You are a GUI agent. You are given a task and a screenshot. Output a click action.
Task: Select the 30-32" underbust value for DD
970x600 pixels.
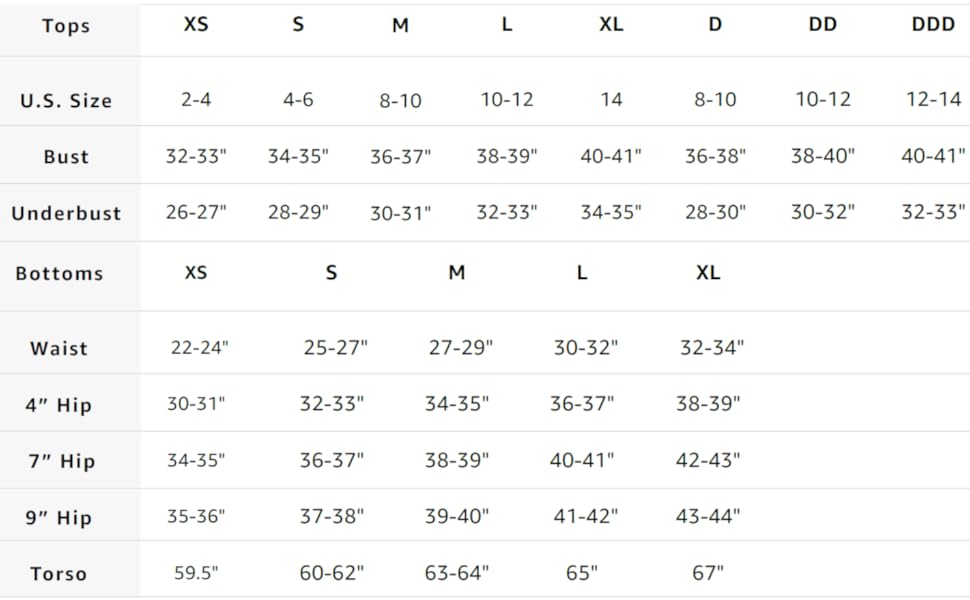tap(823, 212)
